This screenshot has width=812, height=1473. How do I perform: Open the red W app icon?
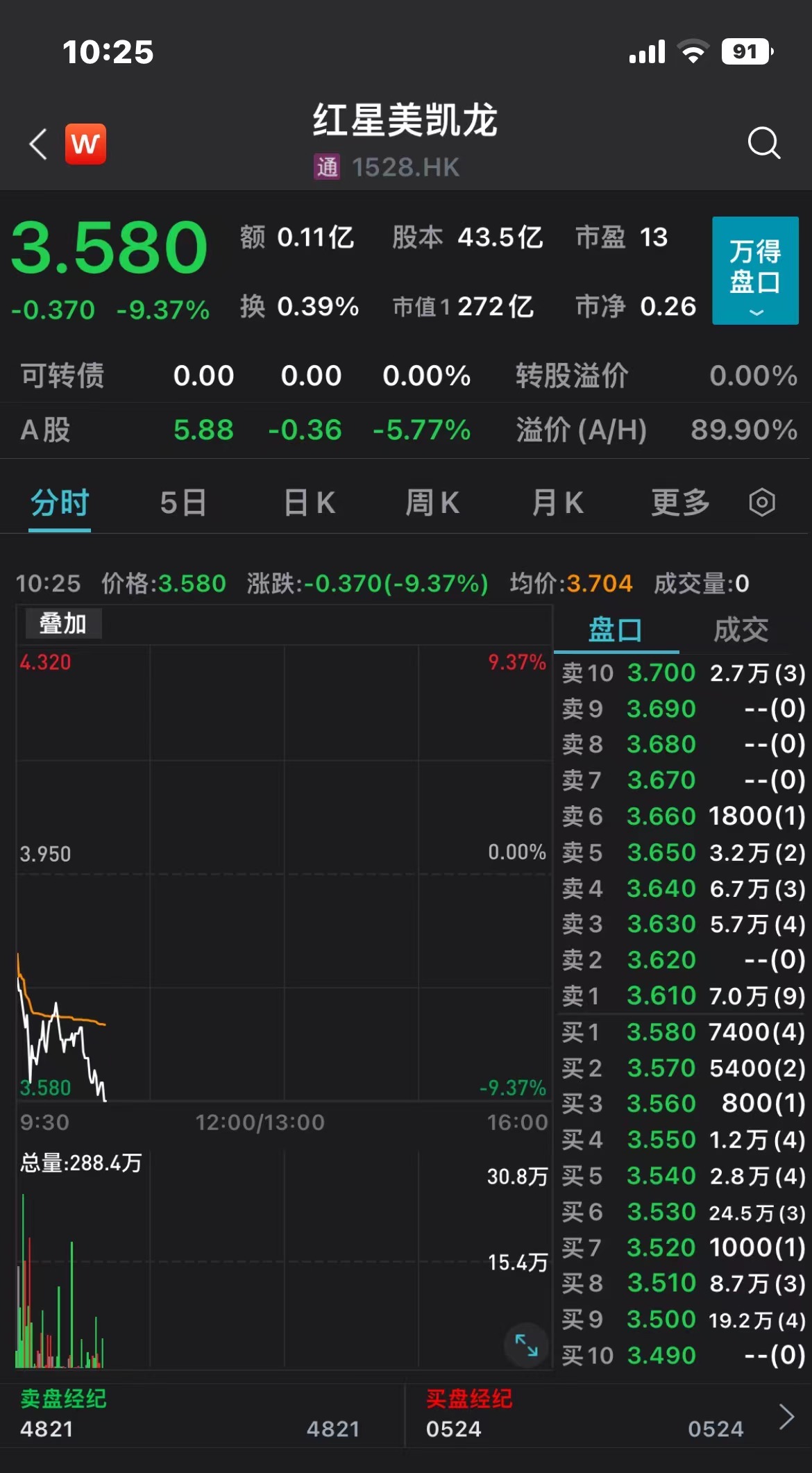[85, 144]
